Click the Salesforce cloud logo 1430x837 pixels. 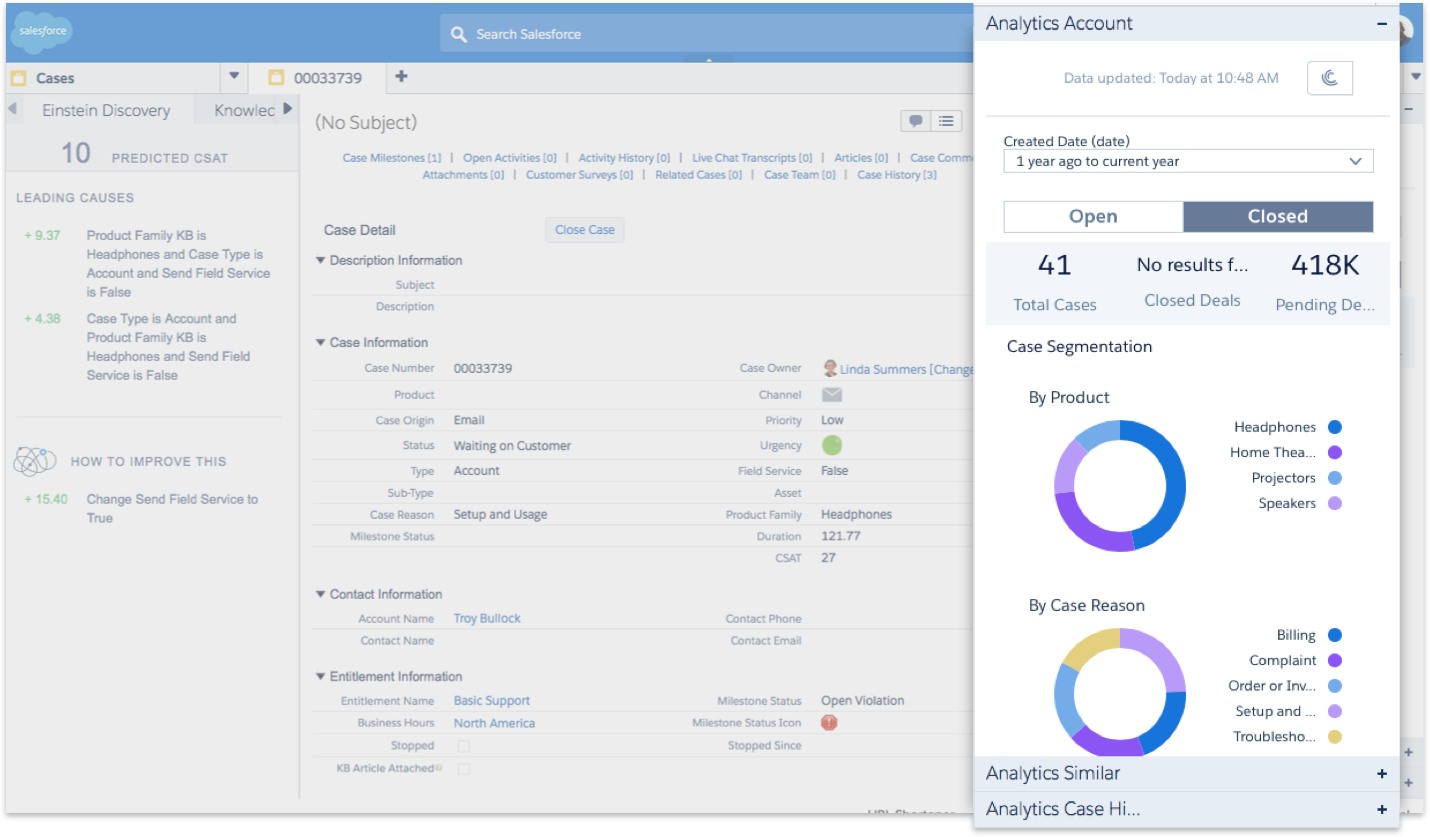tap(41, 31)
